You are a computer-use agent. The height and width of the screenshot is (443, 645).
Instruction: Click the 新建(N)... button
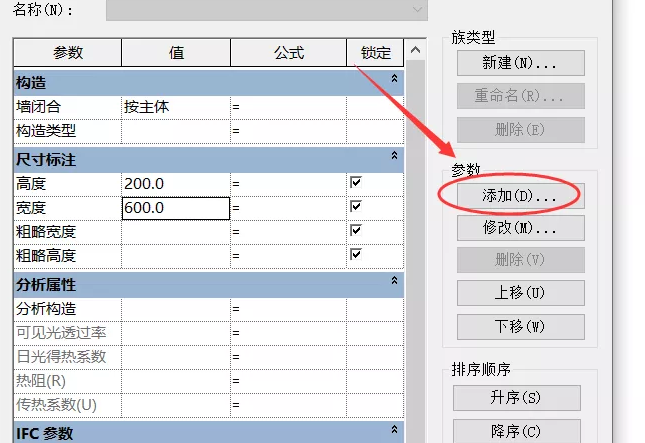pos(520,63)
